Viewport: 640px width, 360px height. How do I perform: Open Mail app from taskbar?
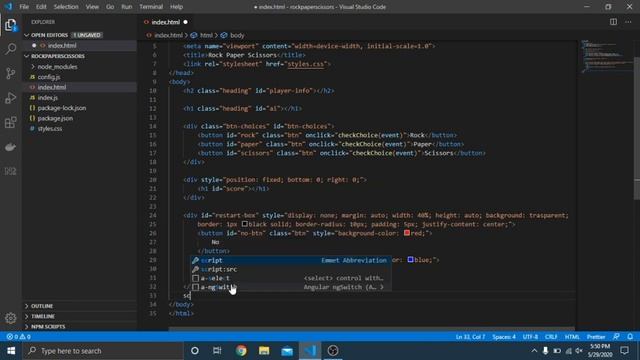point(287,351)
